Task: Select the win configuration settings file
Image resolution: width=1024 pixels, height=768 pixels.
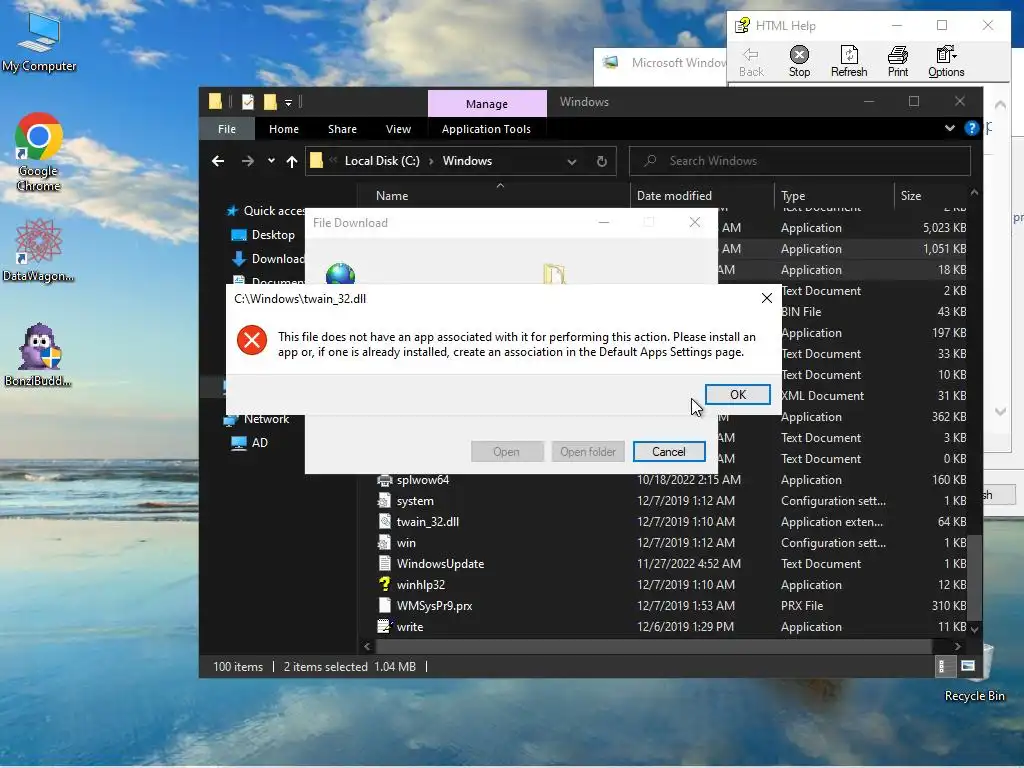Action: [x=664, y=543]
